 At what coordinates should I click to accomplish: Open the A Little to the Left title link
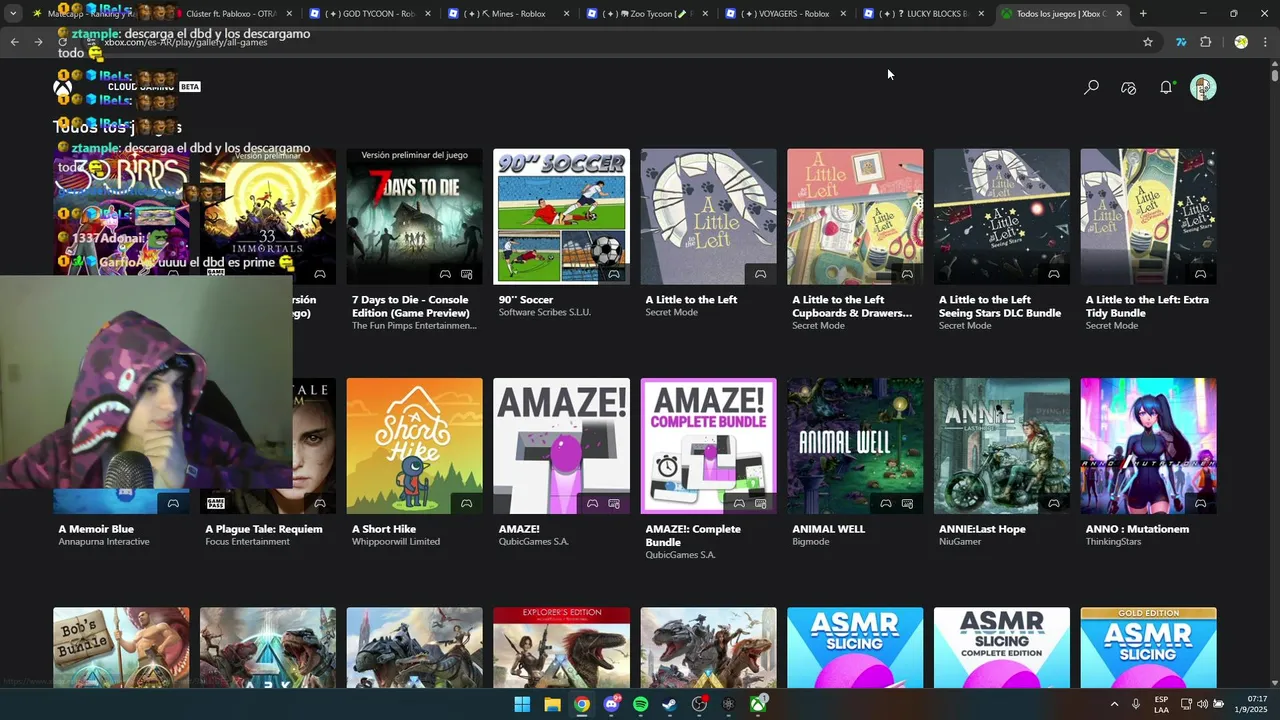coord(691,300)
